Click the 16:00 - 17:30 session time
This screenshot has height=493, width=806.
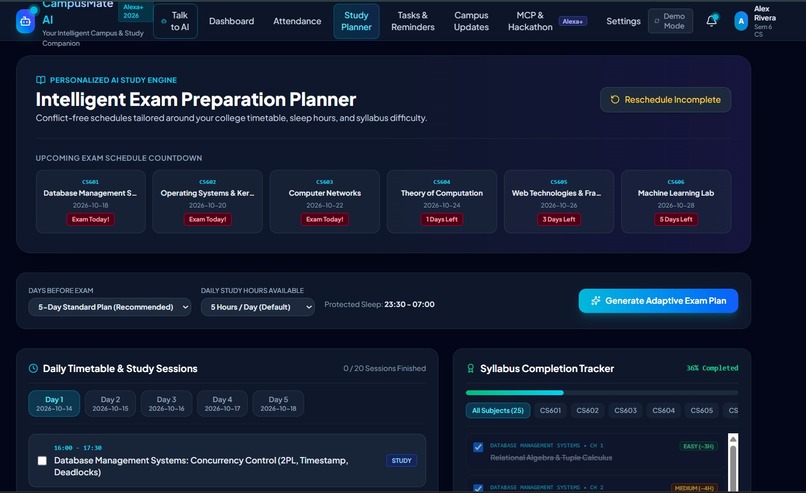pos(78,448)
